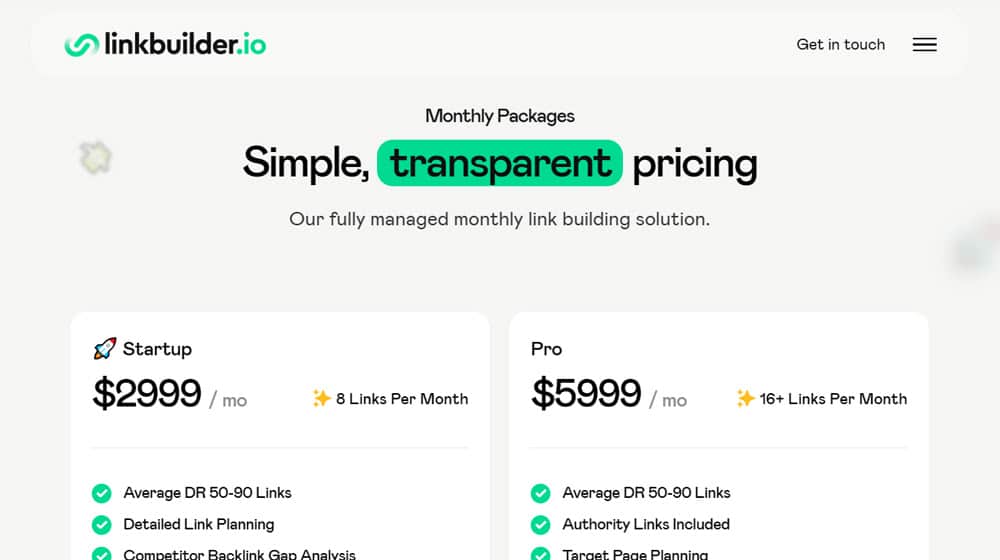The height and width of the screenshot is (560, 1000).
Task: Click the Get in touch link
Action: tap(841, 45)
